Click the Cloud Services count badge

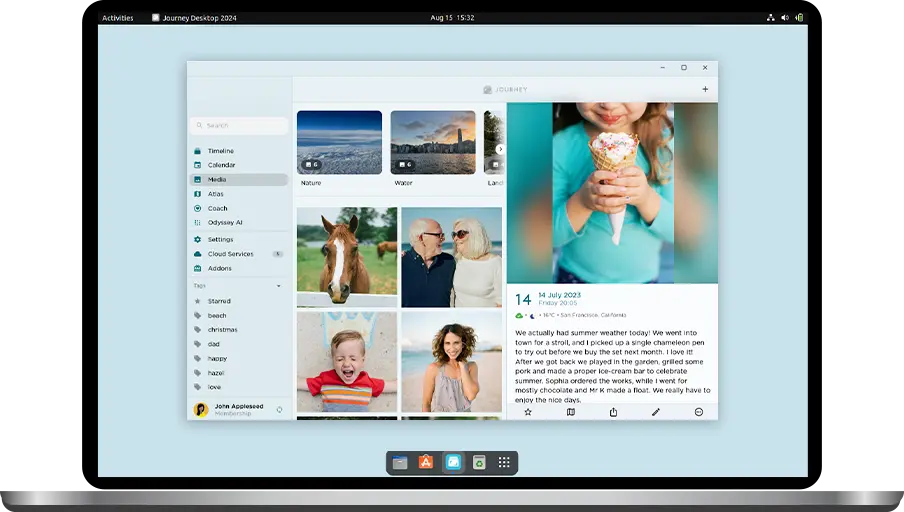(278, 254)
